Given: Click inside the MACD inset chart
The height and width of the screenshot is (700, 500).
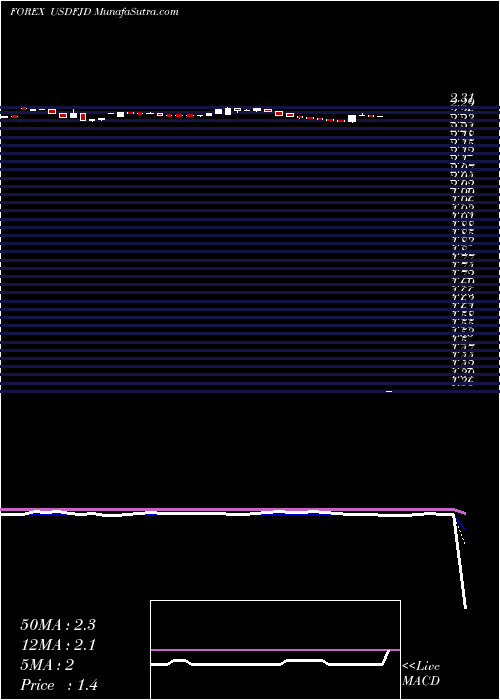Looking at the screenshot, I should pos(275,650).
